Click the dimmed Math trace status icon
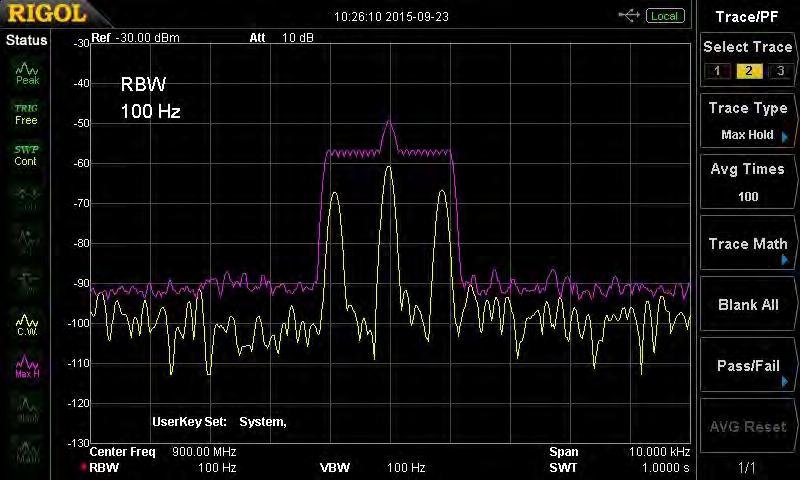The height and width of the screenshot is (480, 800). pos(27,451)
